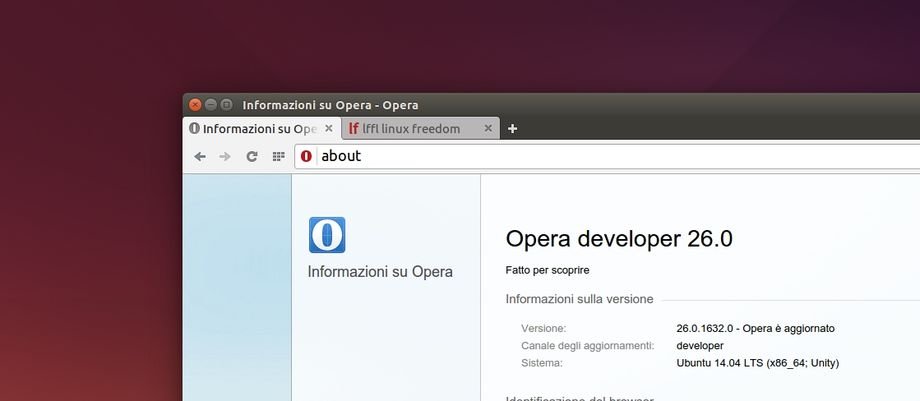Click the Opera developer 26.0 heading

click(x=619, y=239)
